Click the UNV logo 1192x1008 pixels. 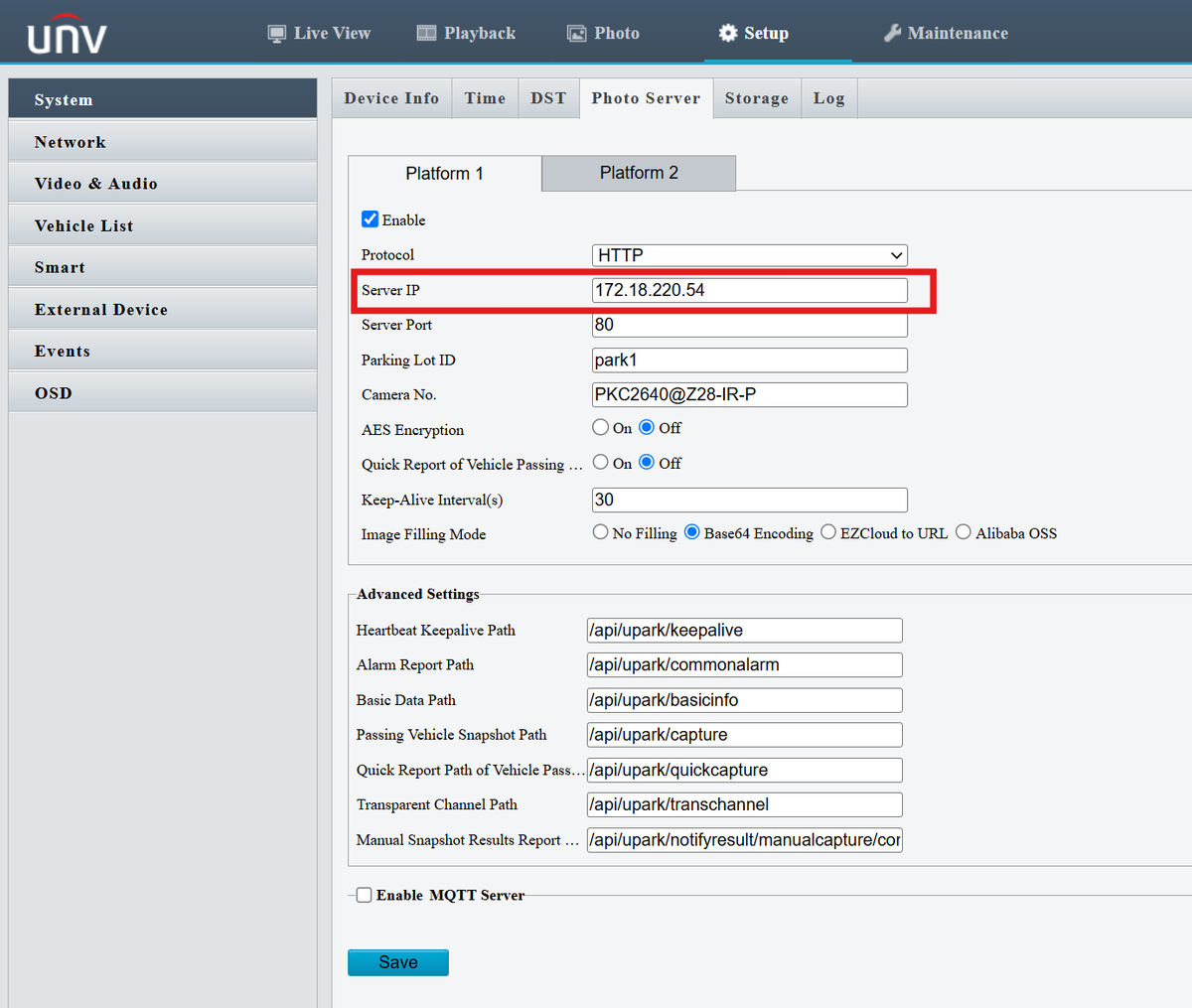(67, 34)
